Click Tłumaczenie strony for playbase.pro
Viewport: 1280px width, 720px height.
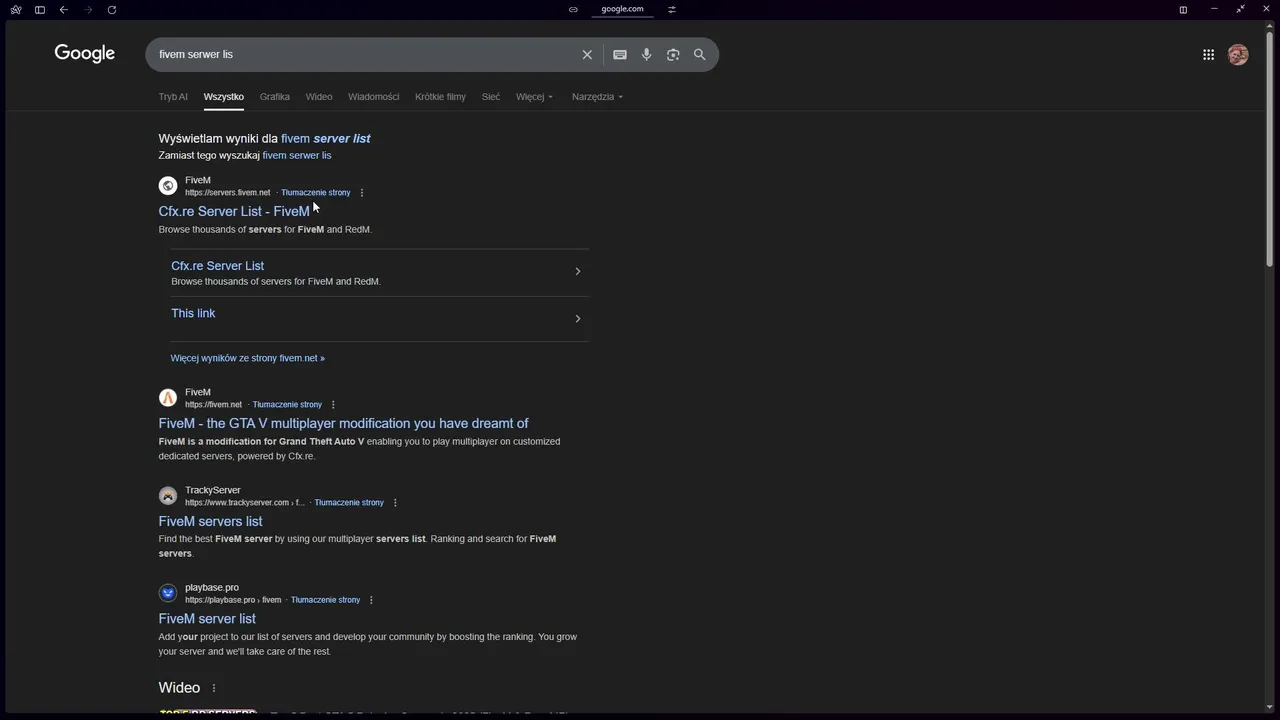pyautogui.click(x=325, y=600)
